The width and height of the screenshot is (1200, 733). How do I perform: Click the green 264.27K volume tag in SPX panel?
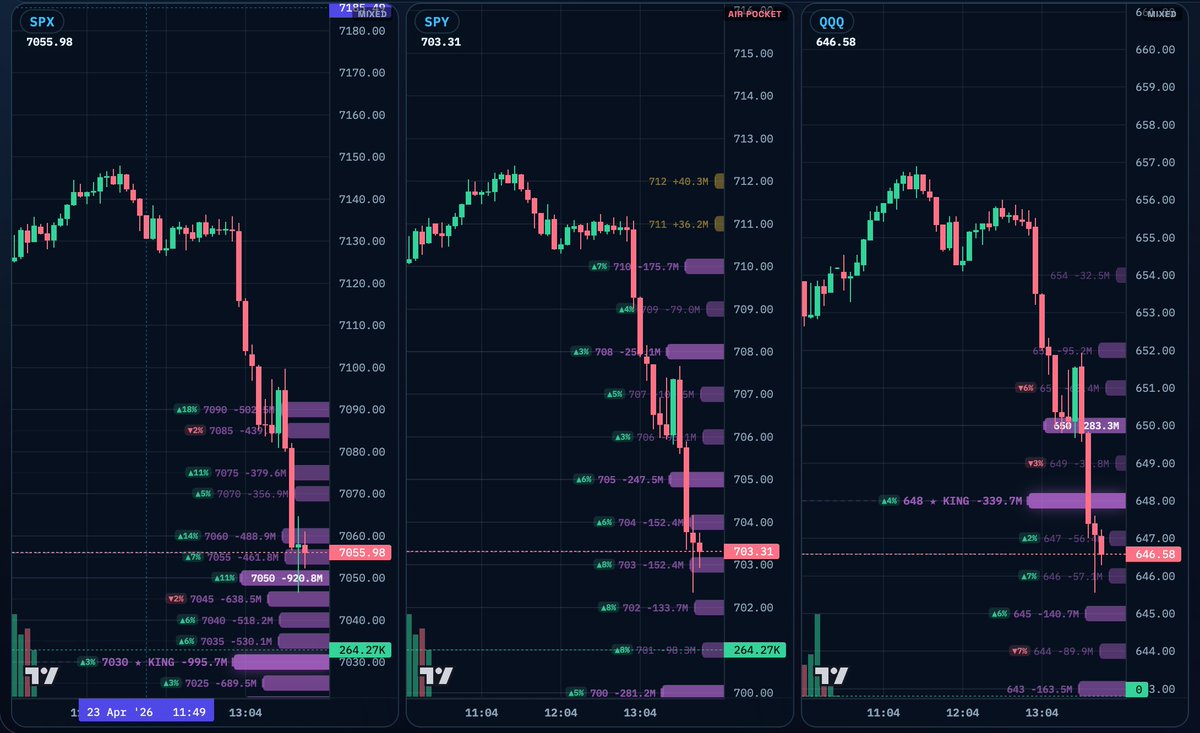click(x=360, y=650)
